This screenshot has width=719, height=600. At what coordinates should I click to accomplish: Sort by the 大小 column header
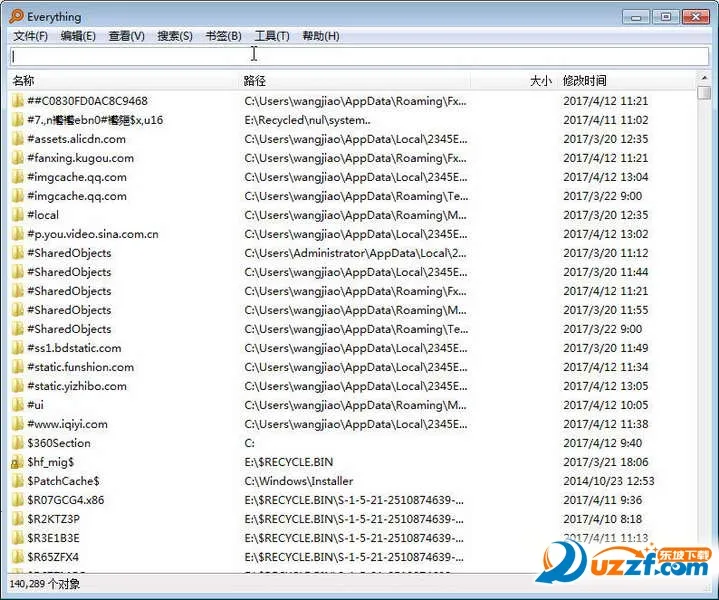click(x=541, y=81)
